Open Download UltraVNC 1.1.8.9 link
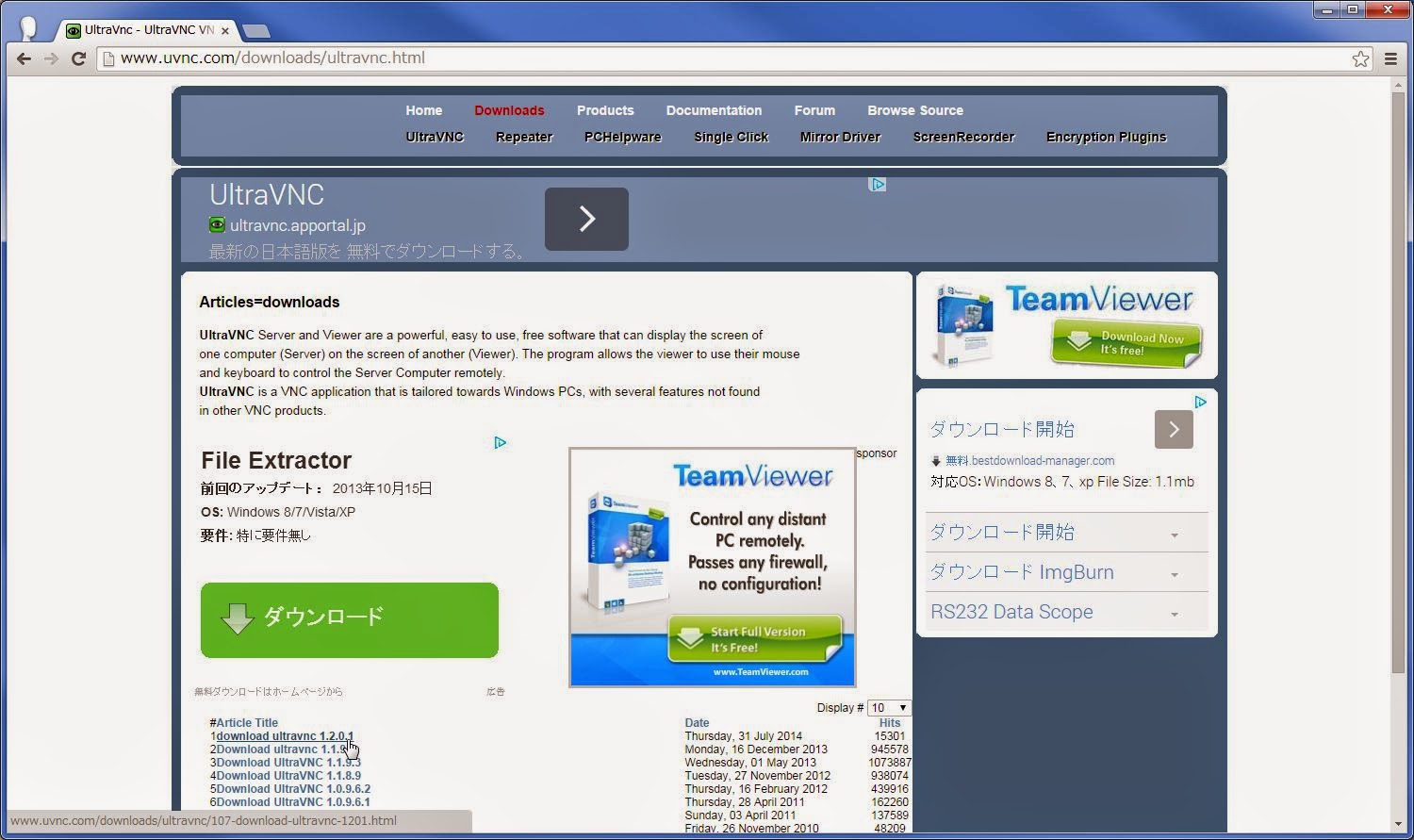This screenshot has height=840, width=1414. (288, 776)
